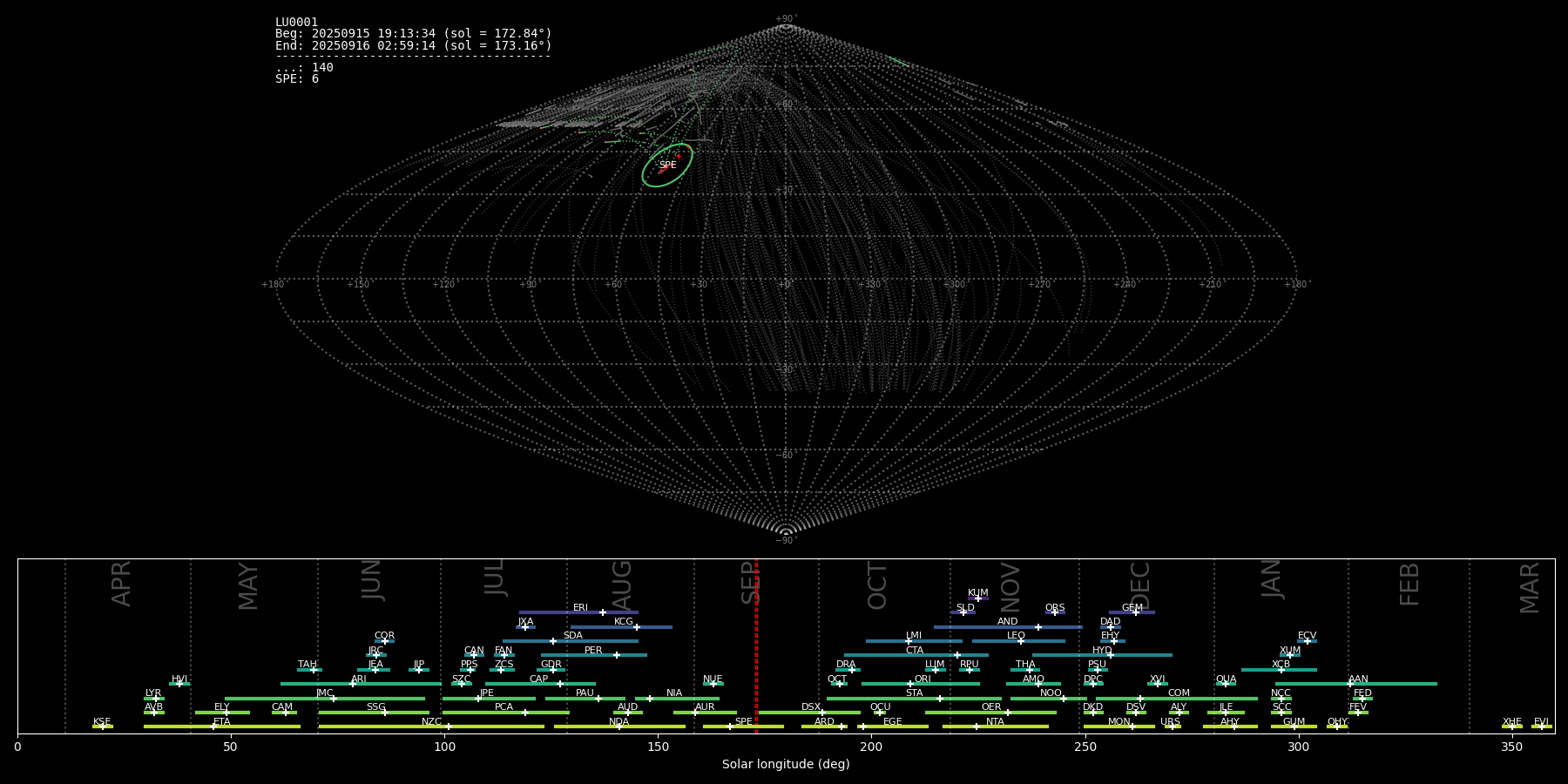Click the −90° pole label below the map

pyautogui.click(x=786, y=541)
